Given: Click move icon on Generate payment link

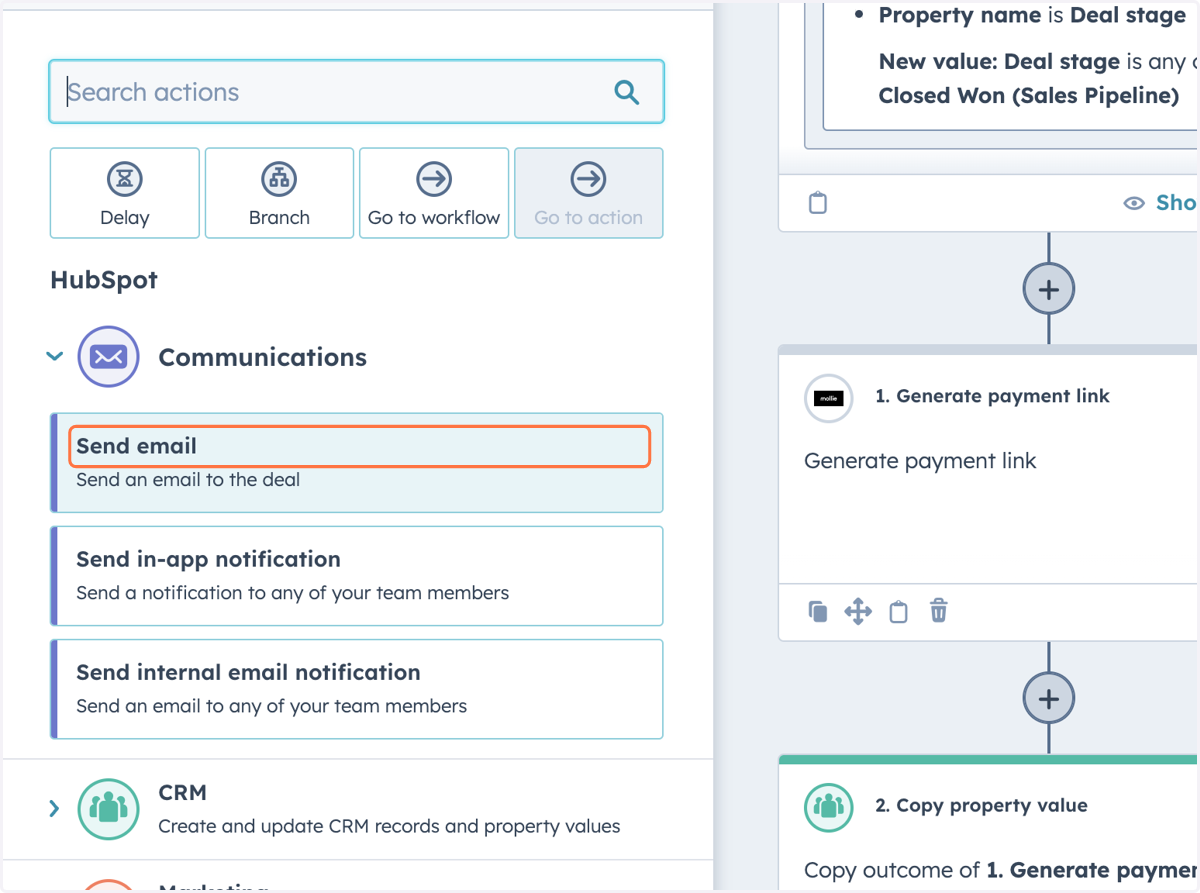Looking at the screenshot, I should pyautogui.click(x=858, y=611).
